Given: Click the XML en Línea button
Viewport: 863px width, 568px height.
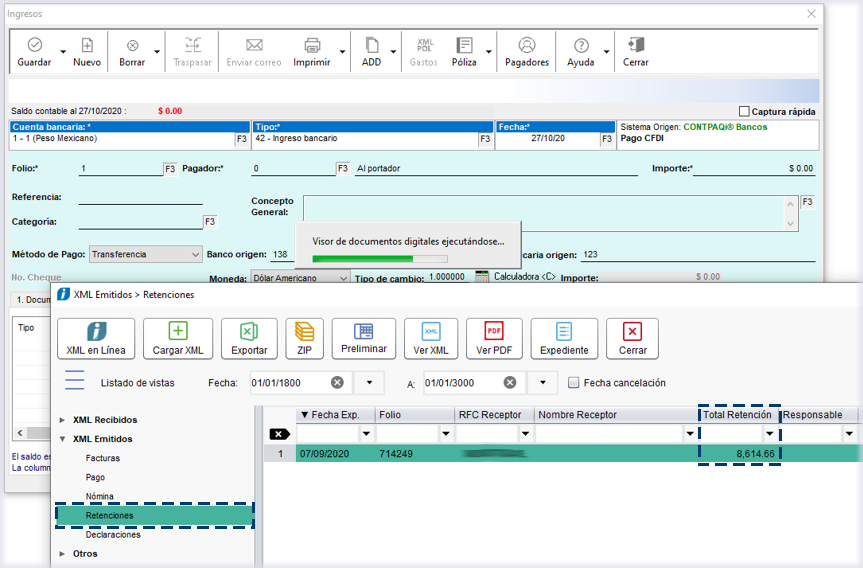Looking at the screenshot, I should point(96,338).
